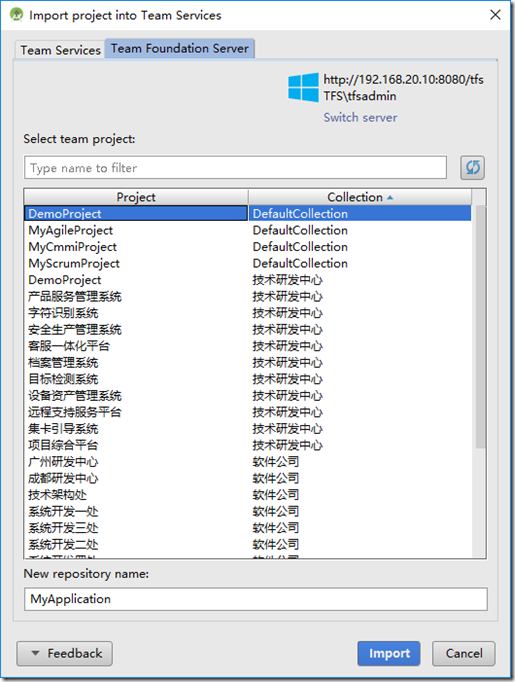This screenshot has width=515, height=682.
Task: Click the TFS\tfsadmin account text
Action: 360,96
